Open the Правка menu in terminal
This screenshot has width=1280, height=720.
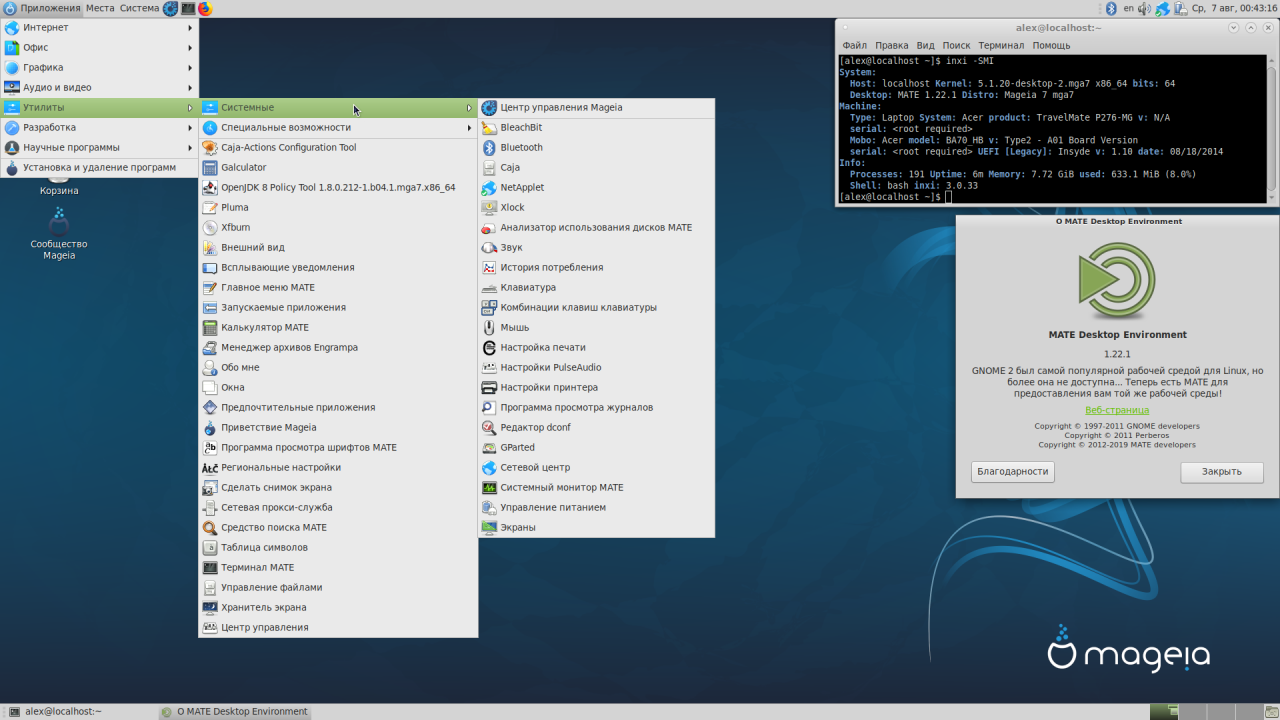(891, 45)
